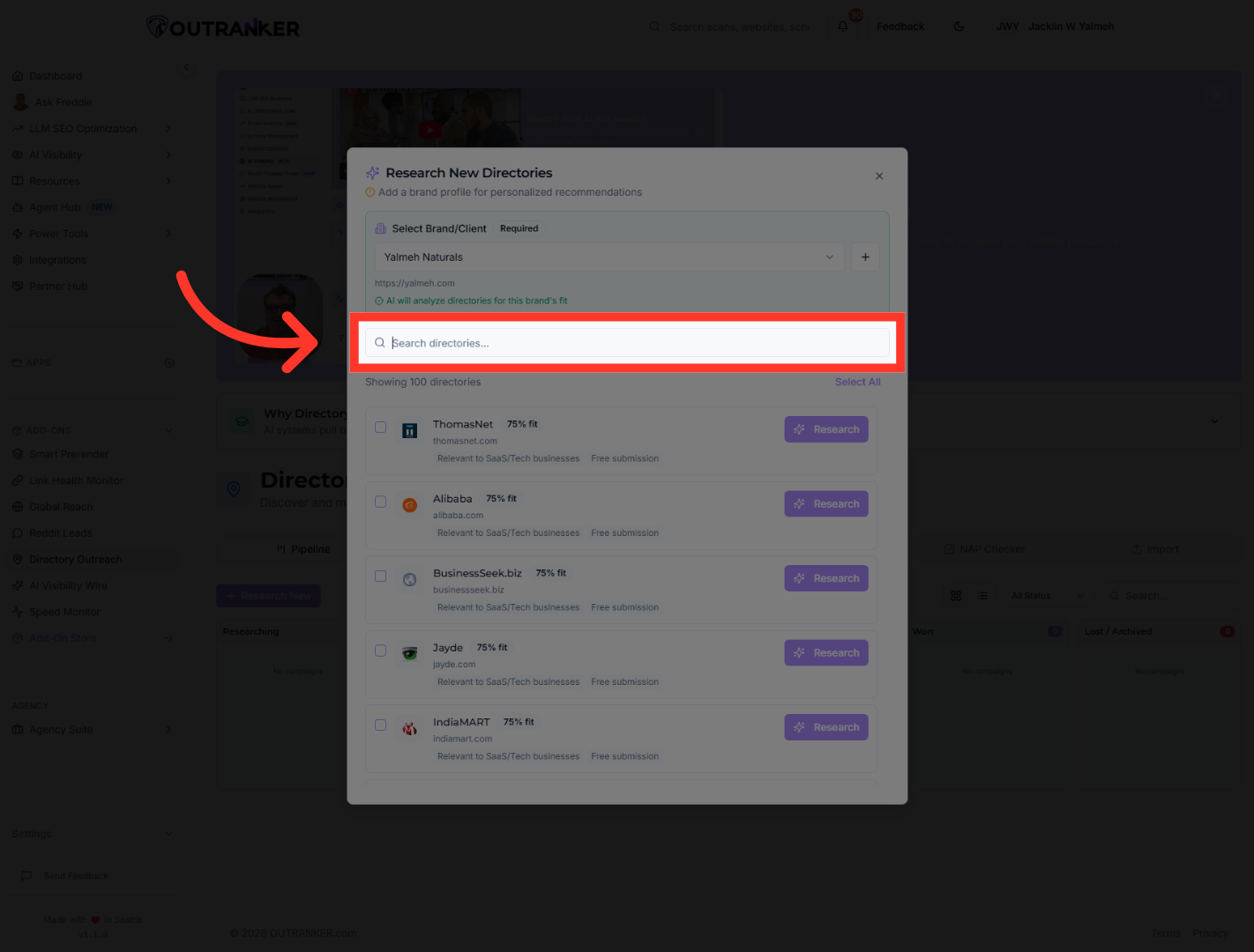
Task: Add a new brand with the plus button
Action: (x=865, y=257)
